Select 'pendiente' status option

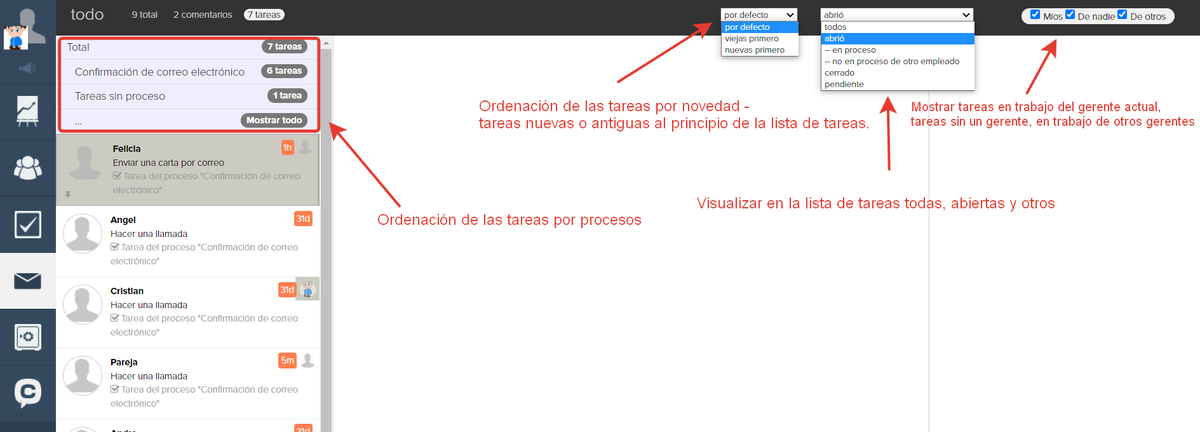pyautogui.click(x=897, y=84)
